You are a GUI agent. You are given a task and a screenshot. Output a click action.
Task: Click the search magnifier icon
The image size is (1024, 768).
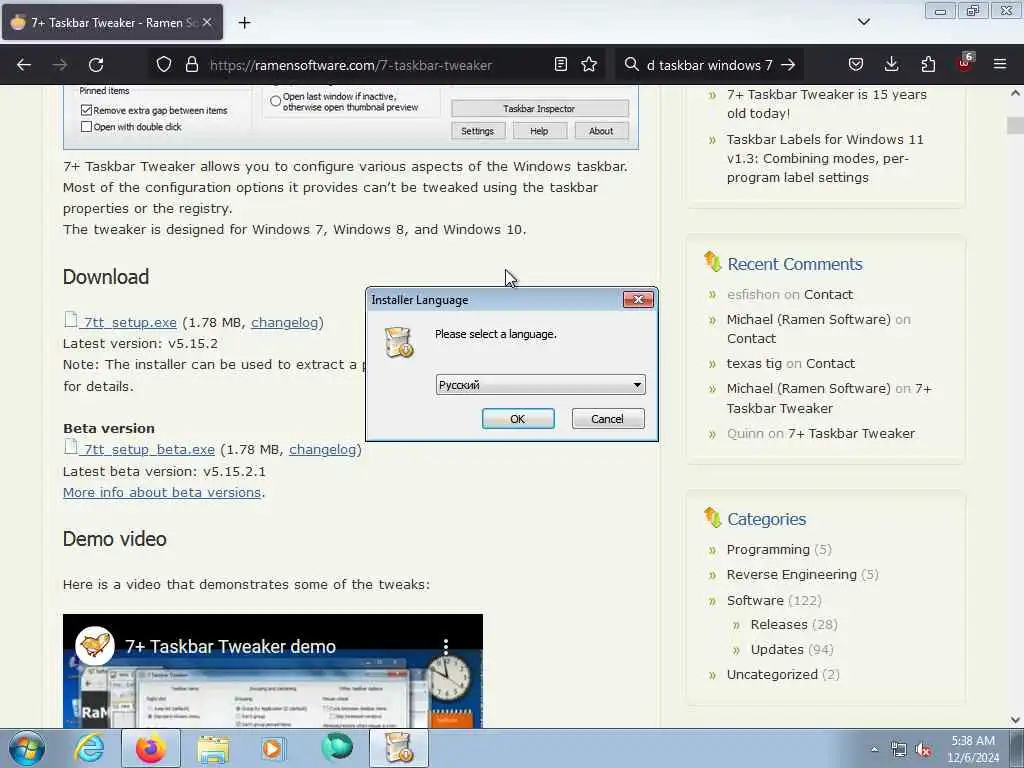631,64
